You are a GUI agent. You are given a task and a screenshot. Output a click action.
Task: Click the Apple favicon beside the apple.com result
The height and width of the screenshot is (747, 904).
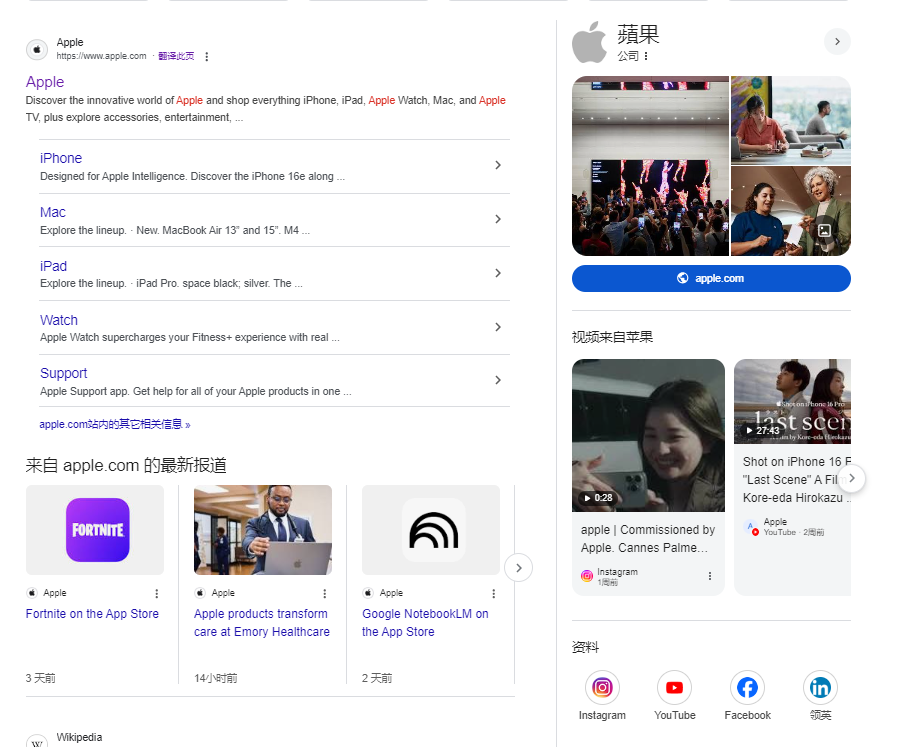pyautogui.click(x=37, y=50)
